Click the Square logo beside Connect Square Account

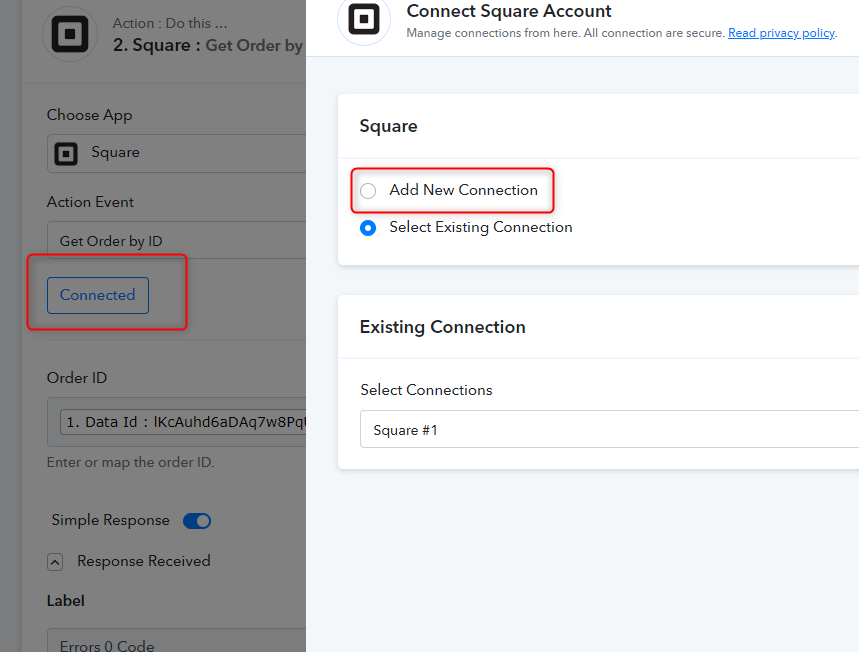(x=364, y=21)
